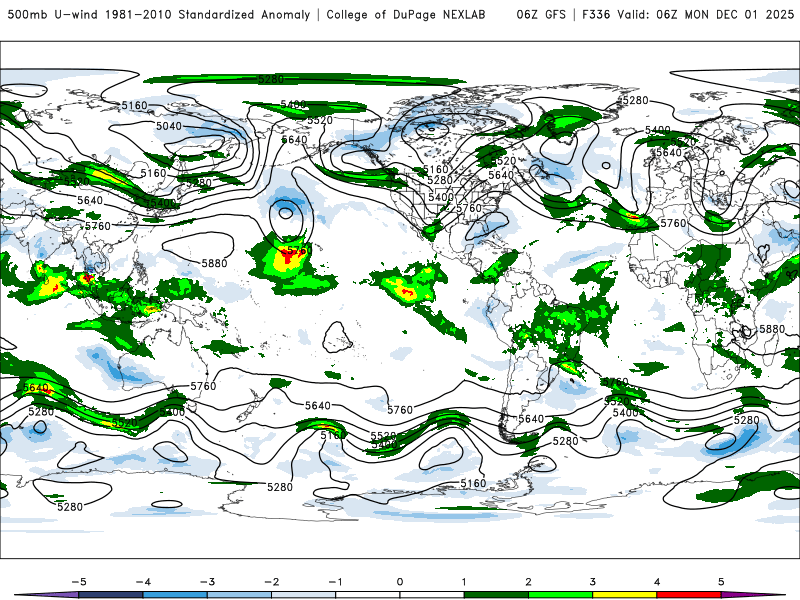Image resolution: width=800 pixels, height=600 pixels.
Task: Click the "F336 Valid: 06Z MON DEC 01 2025" text
Action: tap(688, 15)
